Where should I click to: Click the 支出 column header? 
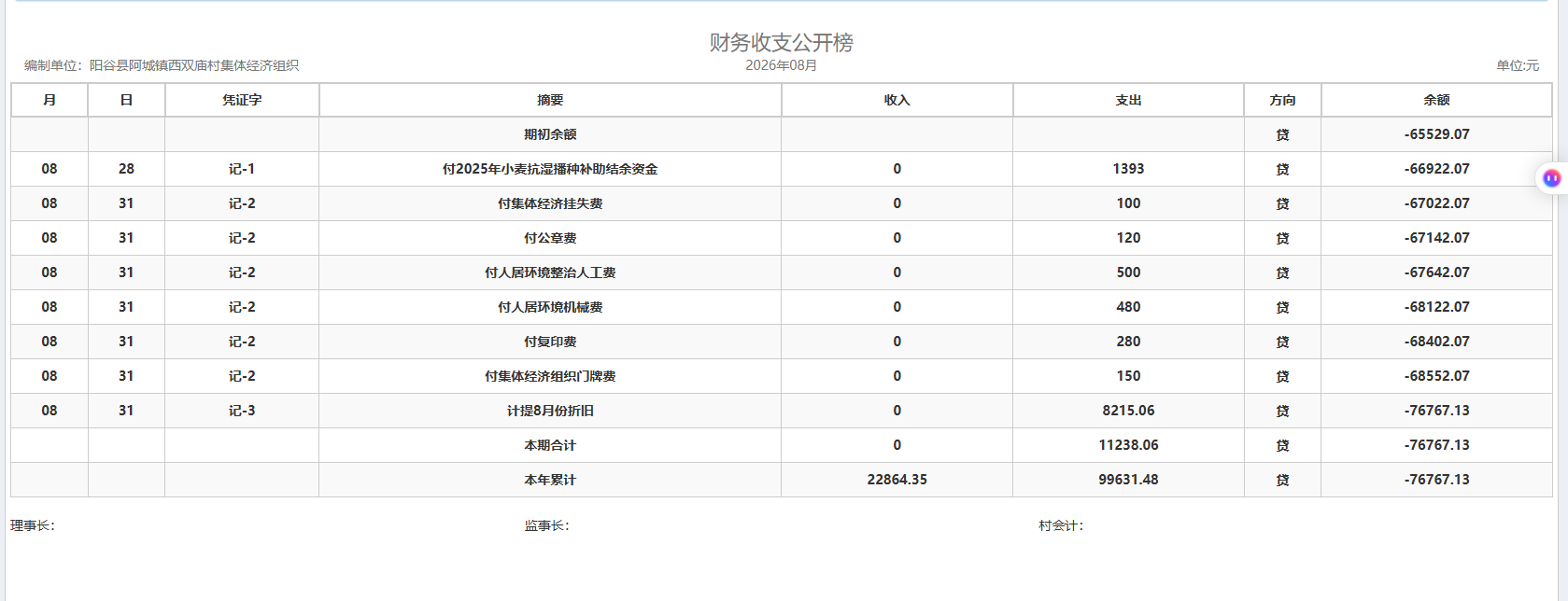[x=1128, y=100]
